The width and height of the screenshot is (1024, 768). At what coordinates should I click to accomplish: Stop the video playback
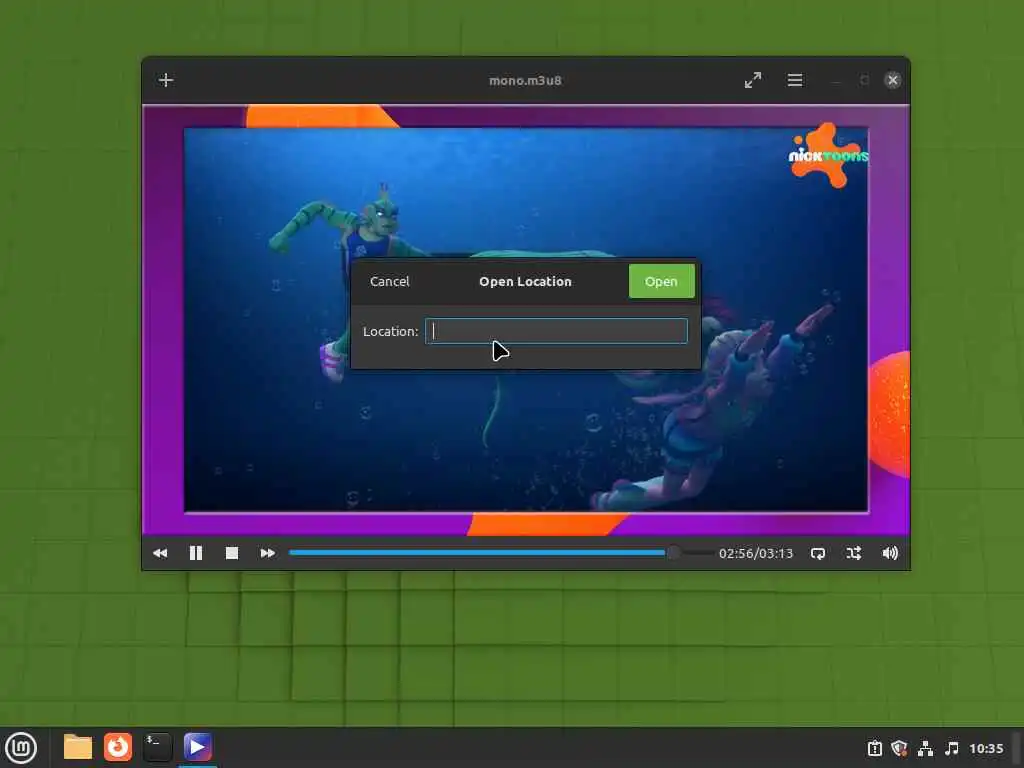tap(232, 553)
